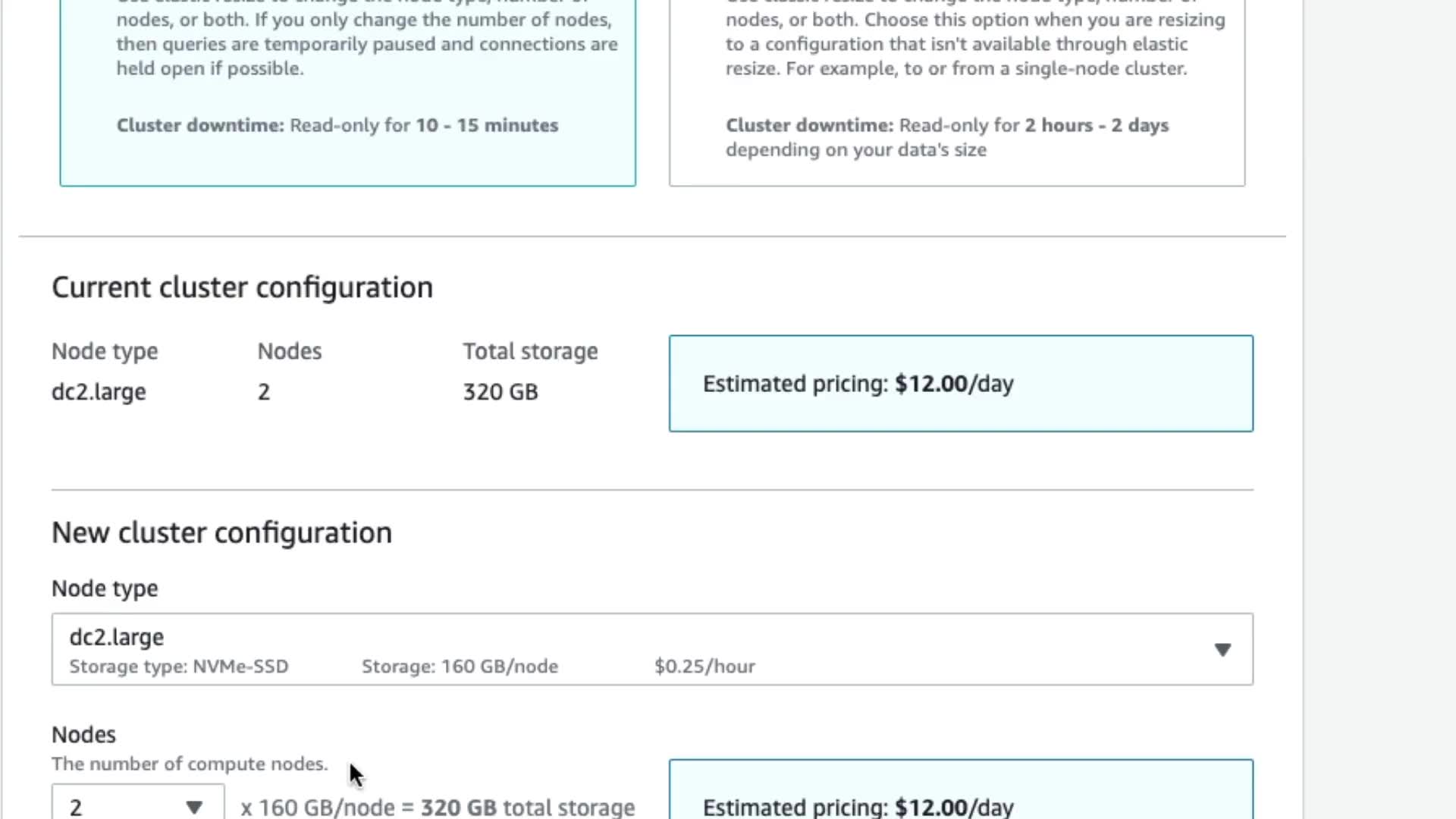The image size is (1456, 819).
Task: Click the Node type dropdown arrow
Action: [1222, 650]
